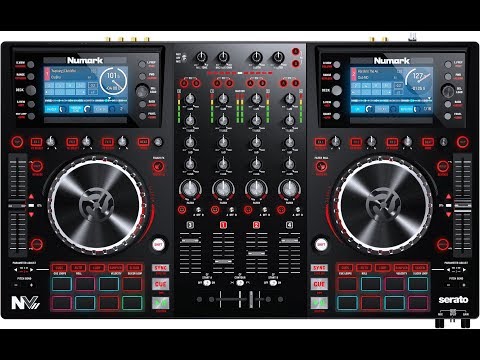The width and height of the screenshot is (480, 360).
Task: Trigger first blue top-row pad on left deck
Action: click(62, 284)
